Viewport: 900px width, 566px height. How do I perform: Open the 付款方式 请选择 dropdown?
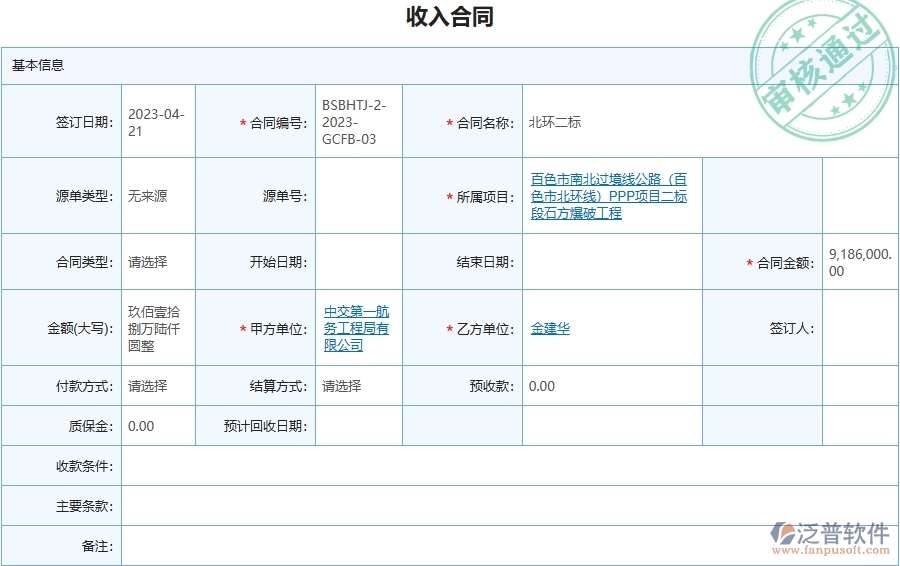click(148, 386)
